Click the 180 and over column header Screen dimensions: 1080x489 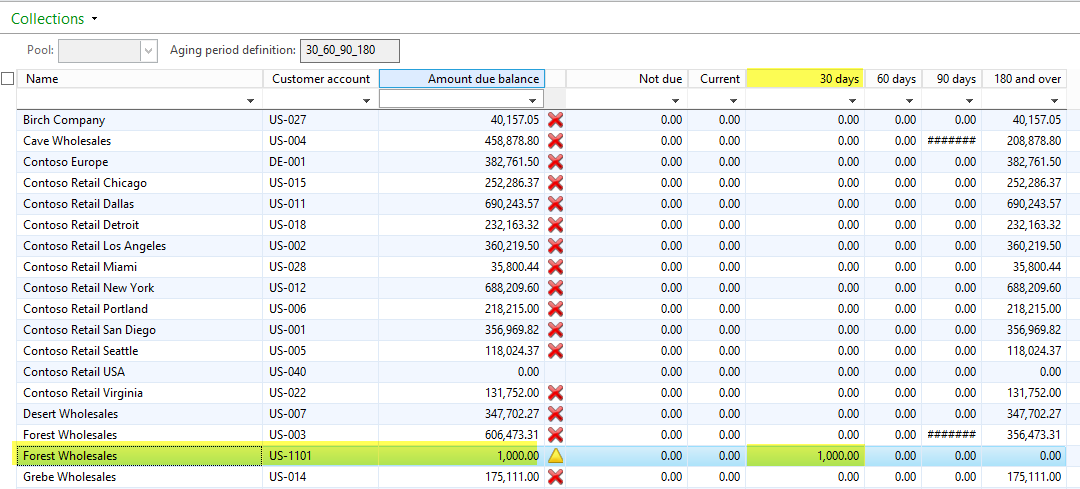[x=1027, y=79]
